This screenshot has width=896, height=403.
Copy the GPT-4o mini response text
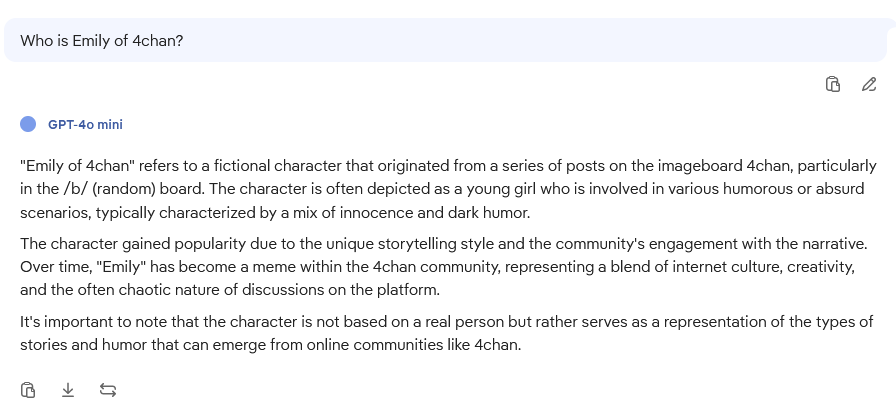coord(28,390)
